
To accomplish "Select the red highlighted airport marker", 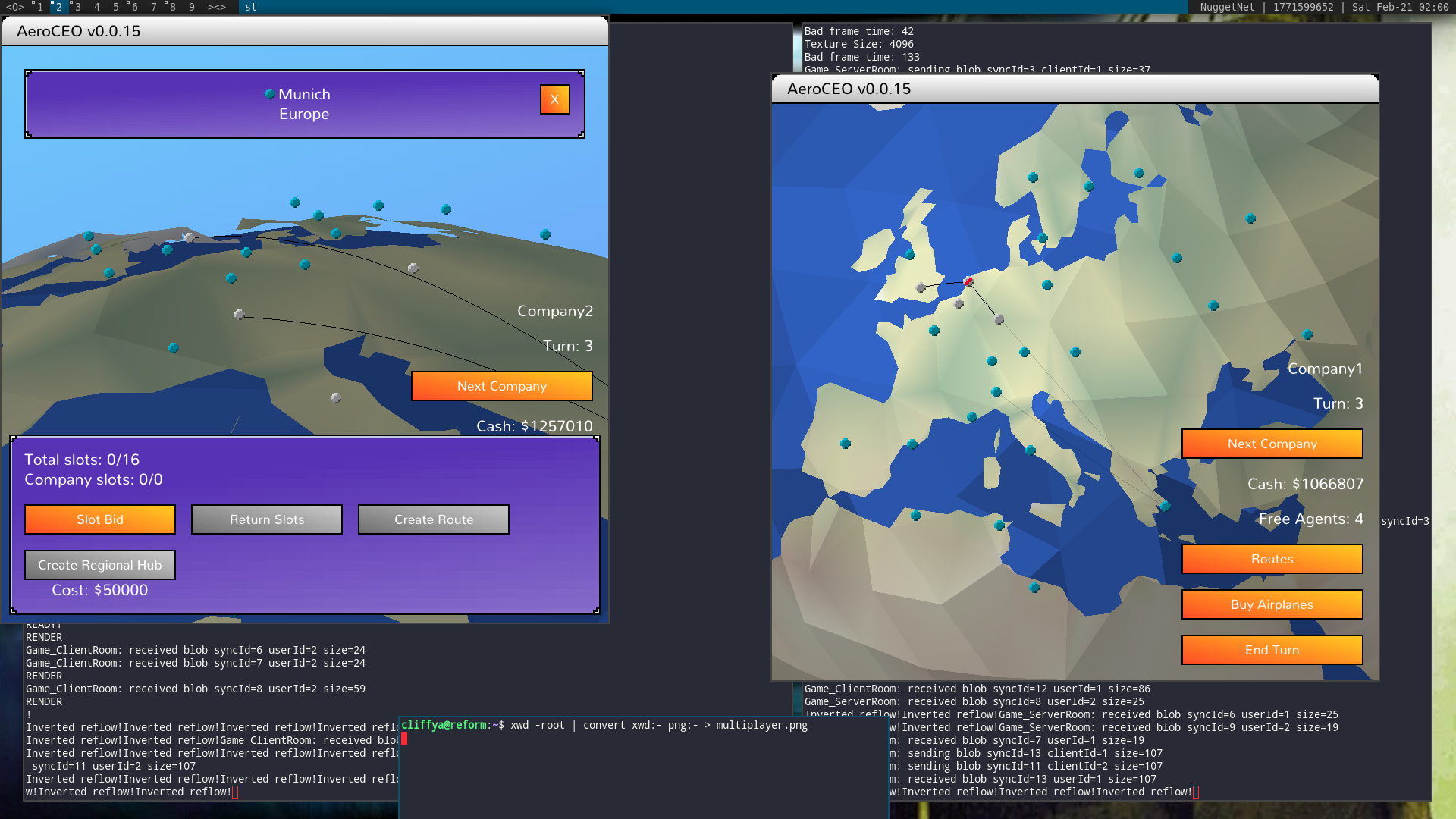I will pos(968,281).
